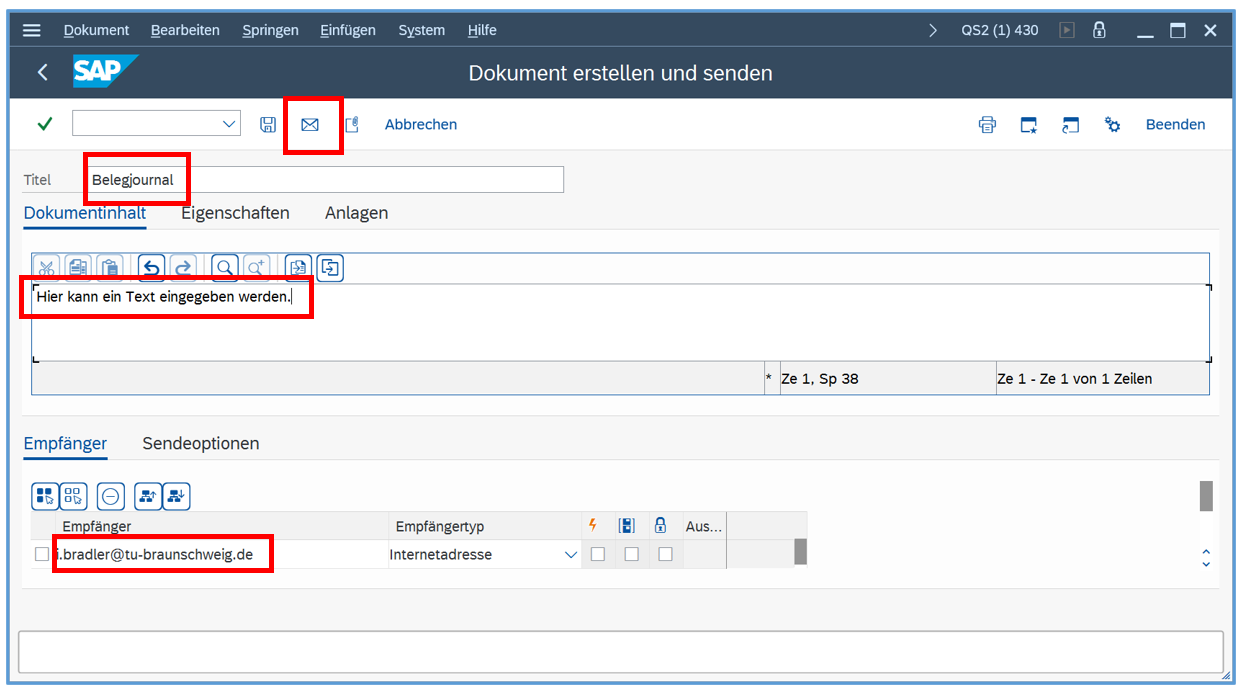Click the Abbrechen button
Viewport: 1237px width, 688px height.
pyautogui.click(x=421, y=125)
